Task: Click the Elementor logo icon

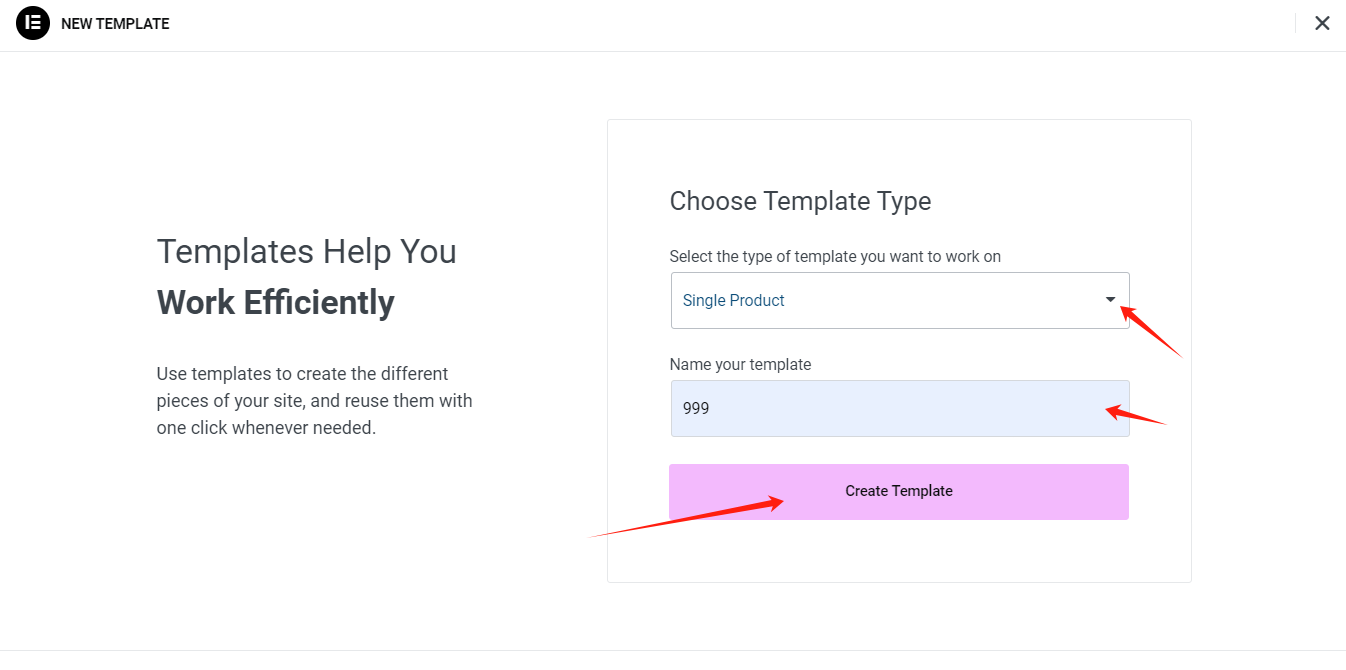Action: point(33,23)
